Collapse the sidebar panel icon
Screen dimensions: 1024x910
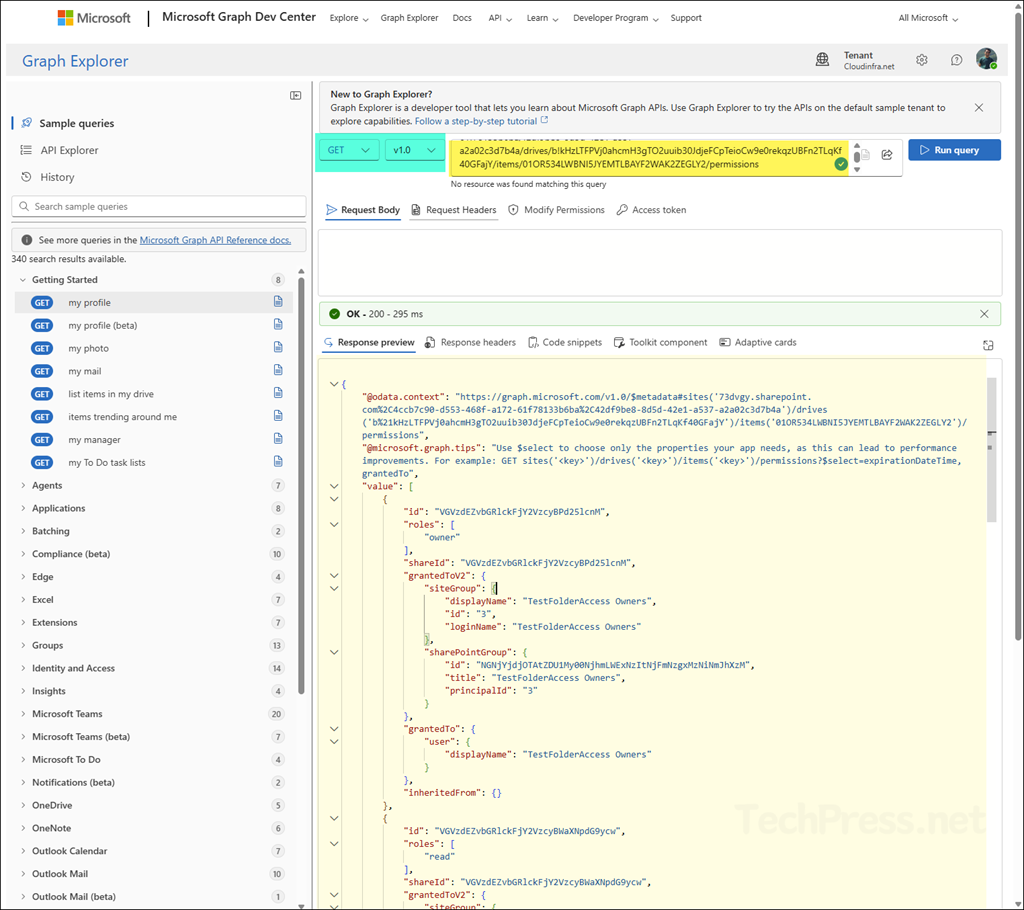click(x=296, y=95)
